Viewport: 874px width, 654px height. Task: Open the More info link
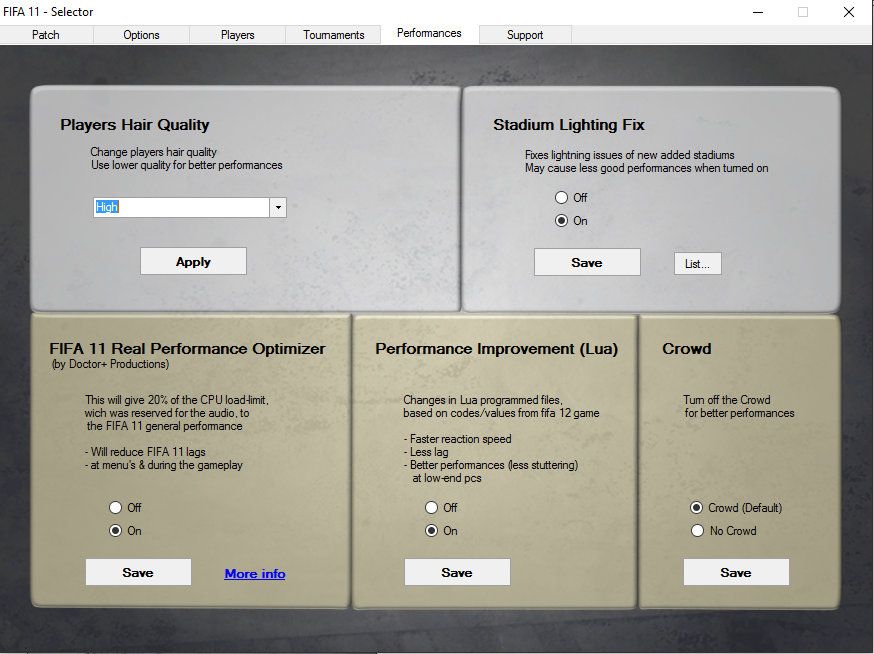[x=255, y=573]
